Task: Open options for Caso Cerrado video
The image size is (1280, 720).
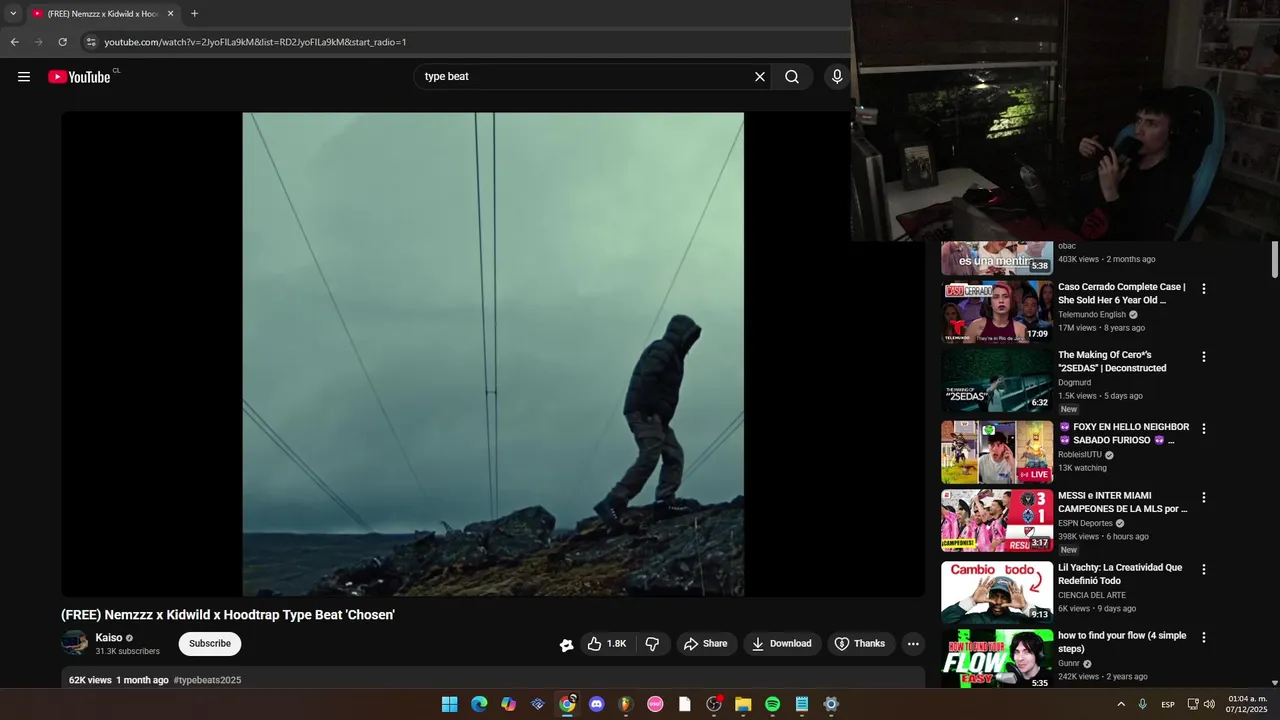Action: point(1204,289)
